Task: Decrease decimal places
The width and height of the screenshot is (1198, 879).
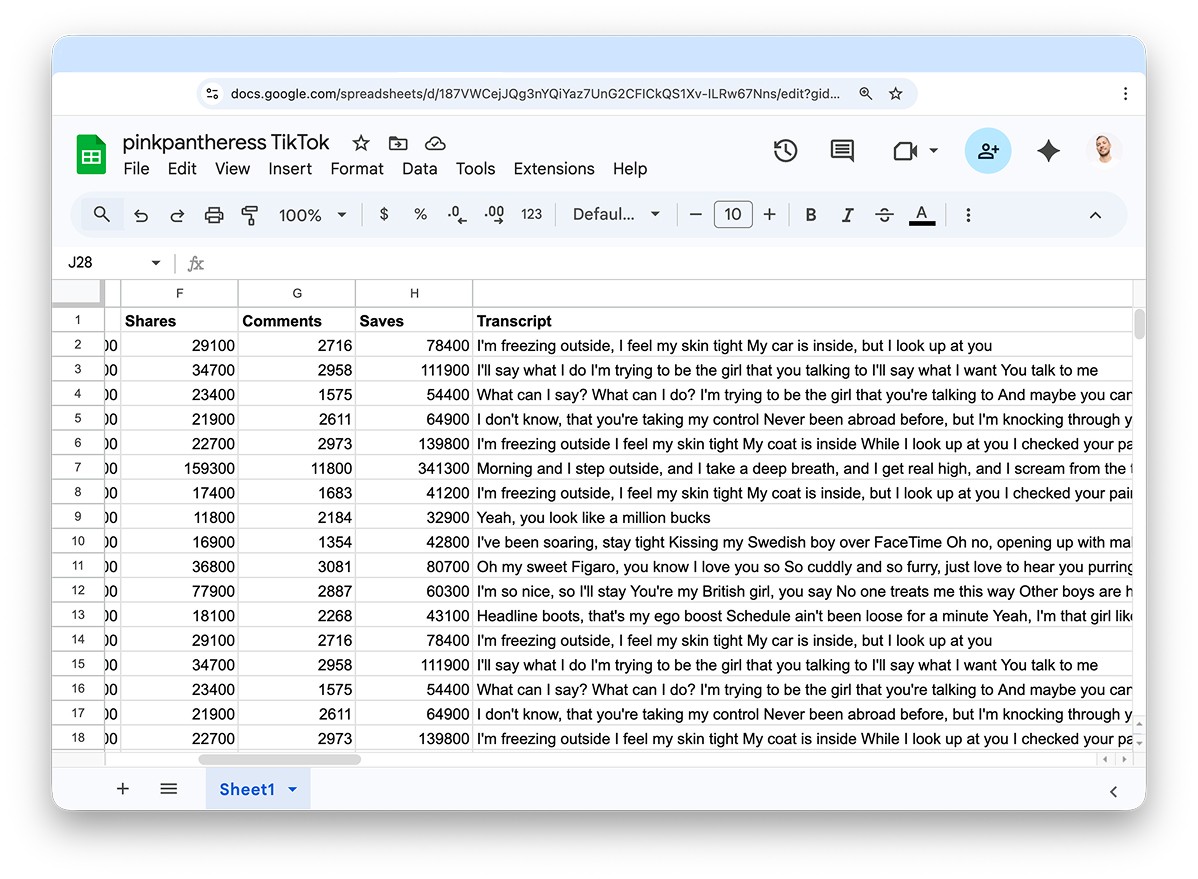Action: 457,215
